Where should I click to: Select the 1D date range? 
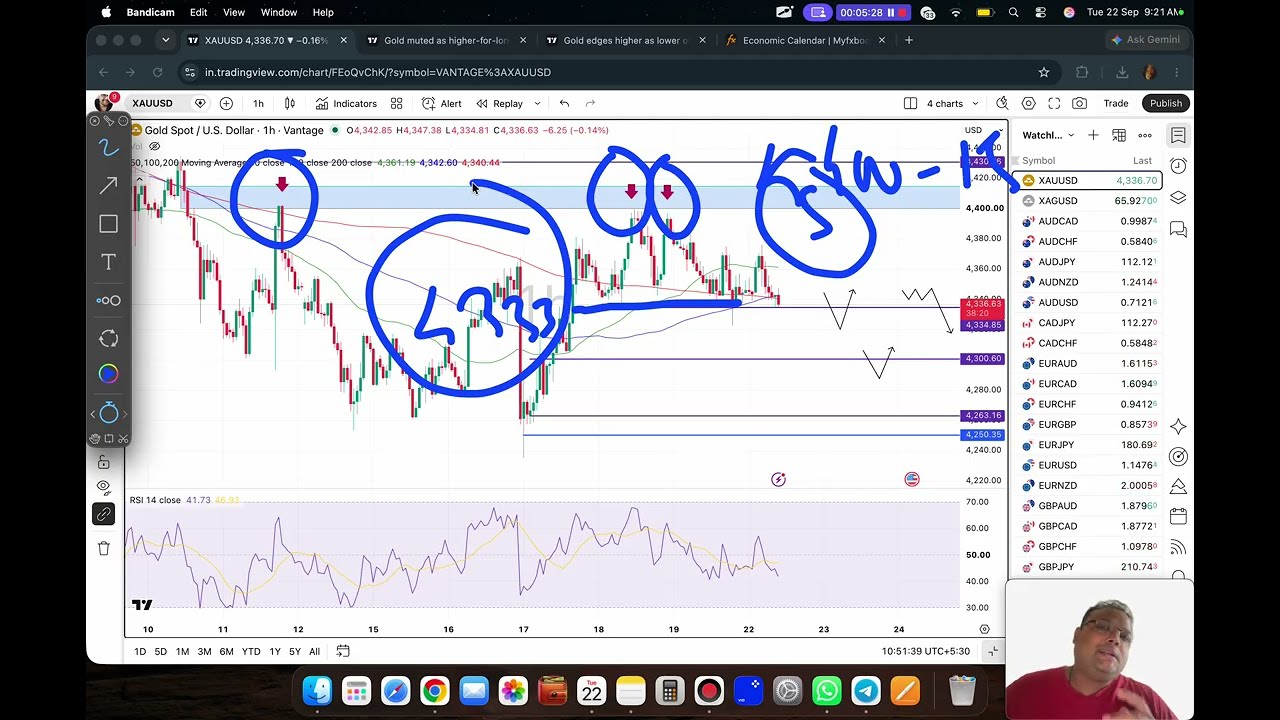[140, 651]
